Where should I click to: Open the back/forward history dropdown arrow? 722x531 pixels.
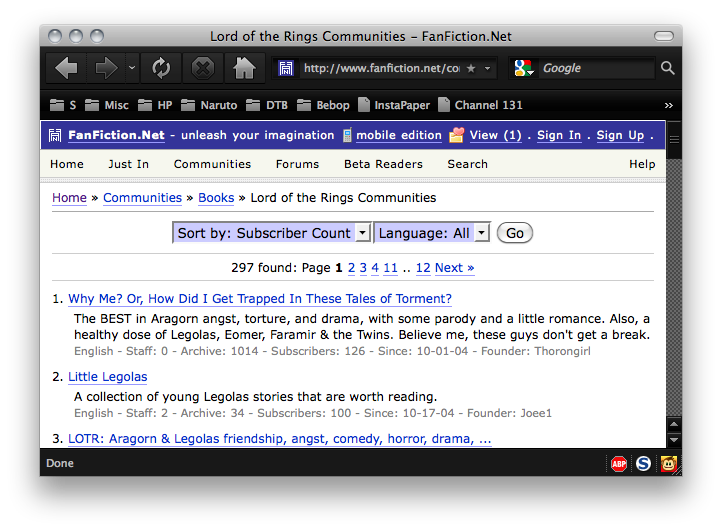click(x=132, y=68)
